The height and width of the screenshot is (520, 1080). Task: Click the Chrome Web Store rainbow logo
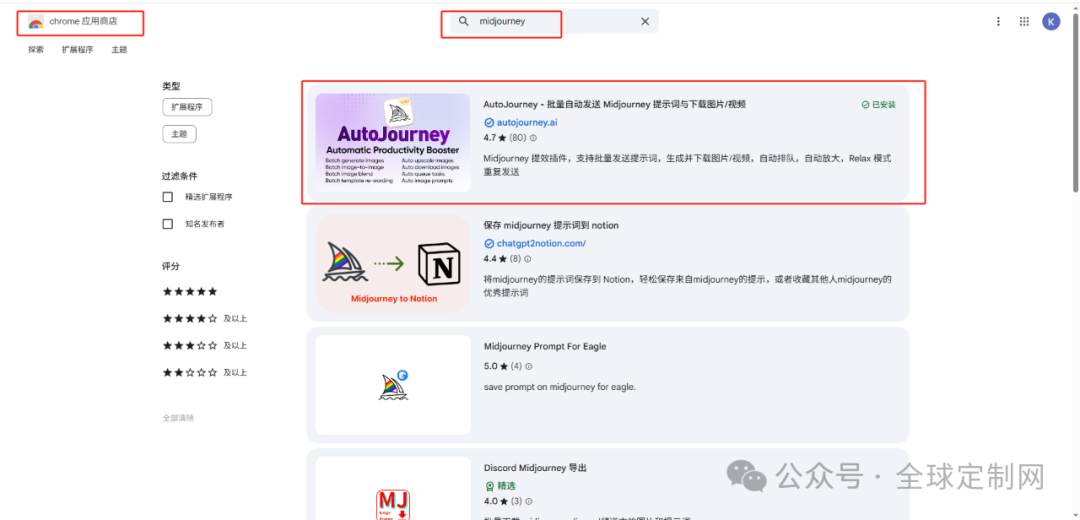[36, 22]
